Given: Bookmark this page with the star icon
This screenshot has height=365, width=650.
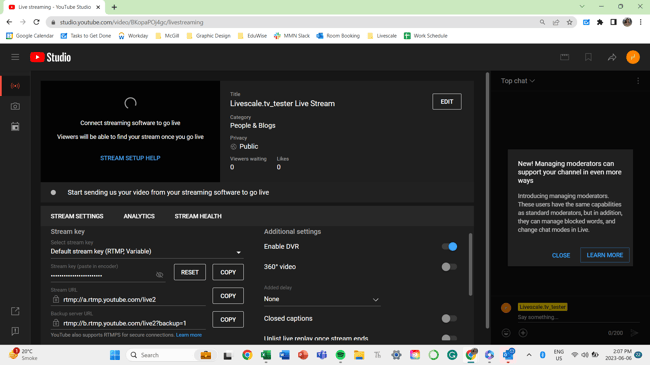Looking at the screenshot, I should (570, 22).
